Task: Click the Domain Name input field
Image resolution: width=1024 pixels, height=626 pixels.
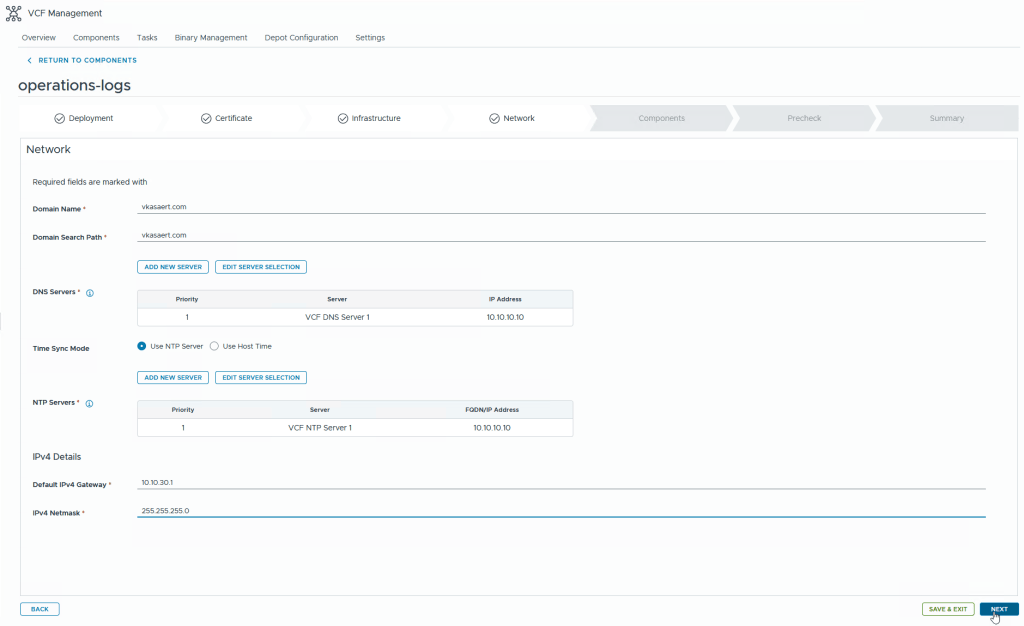Action: (560, 207)
